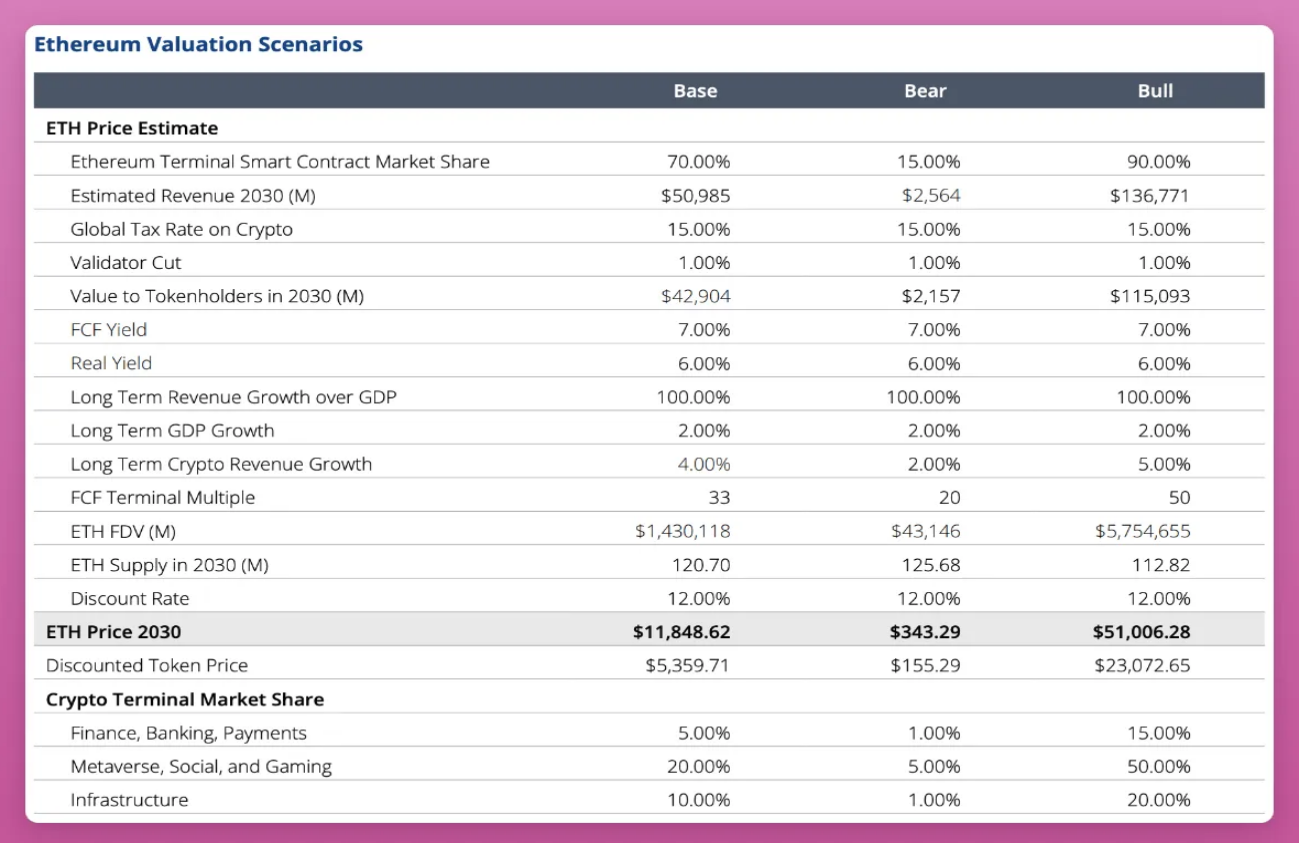Click the 'Discount Rate' row label
The width and height of the screenshot is (1299, 843).
(x=129, y=598)
